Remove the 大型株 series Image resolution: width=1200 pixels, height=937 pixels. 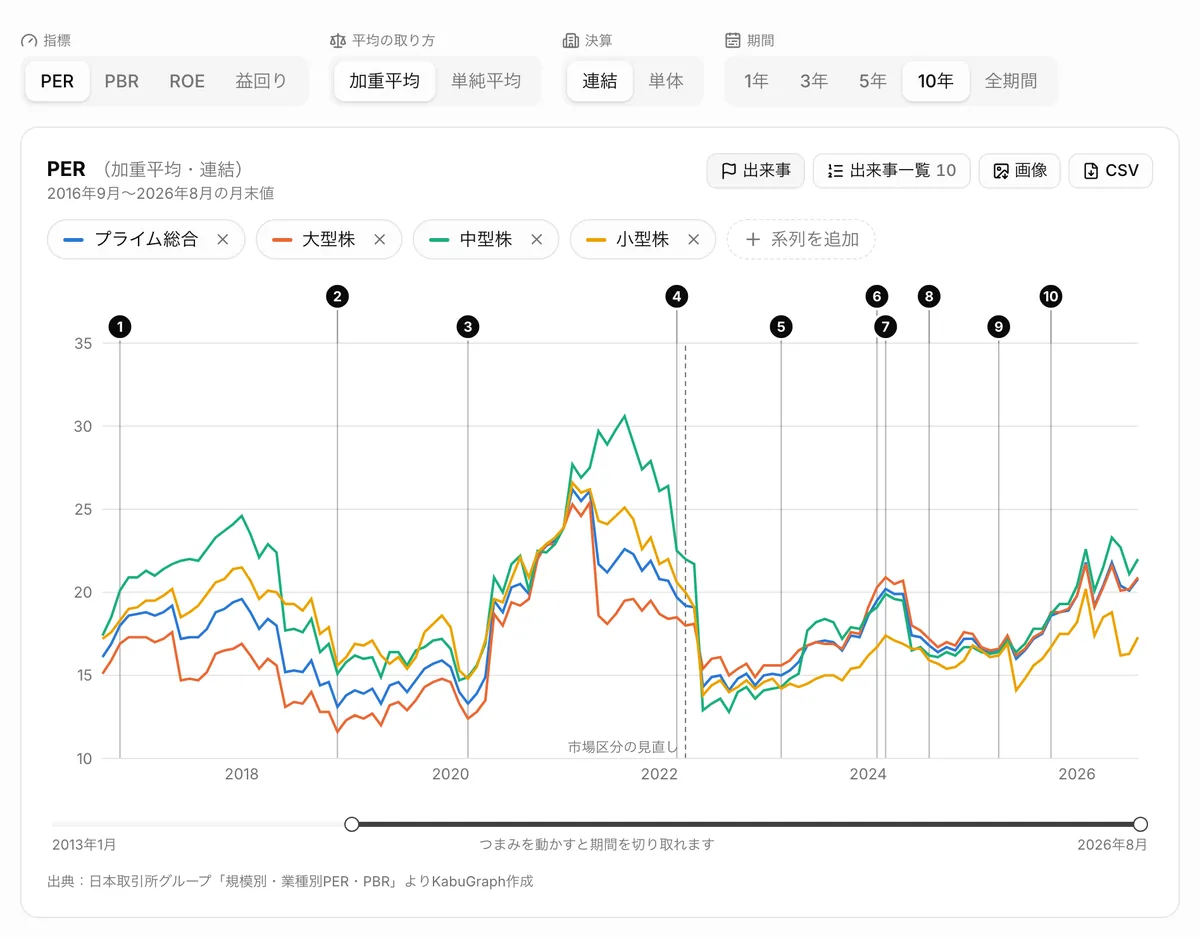click(380, 240)
